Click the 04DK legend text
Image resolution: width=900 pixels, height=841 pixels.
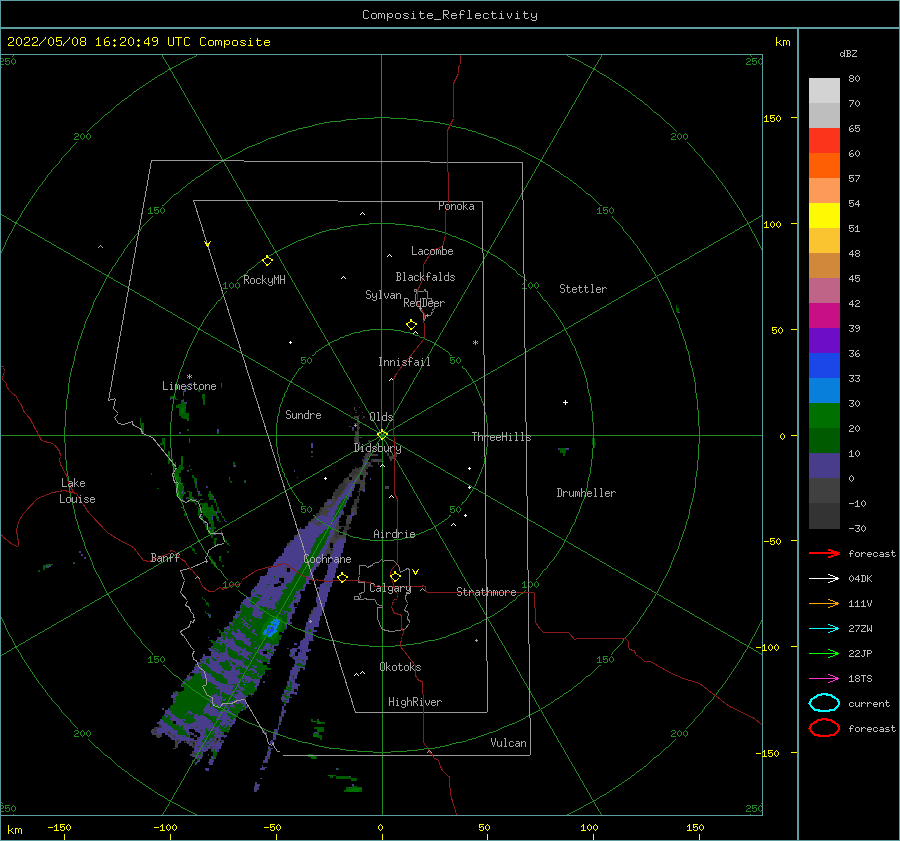click(860, 578)
